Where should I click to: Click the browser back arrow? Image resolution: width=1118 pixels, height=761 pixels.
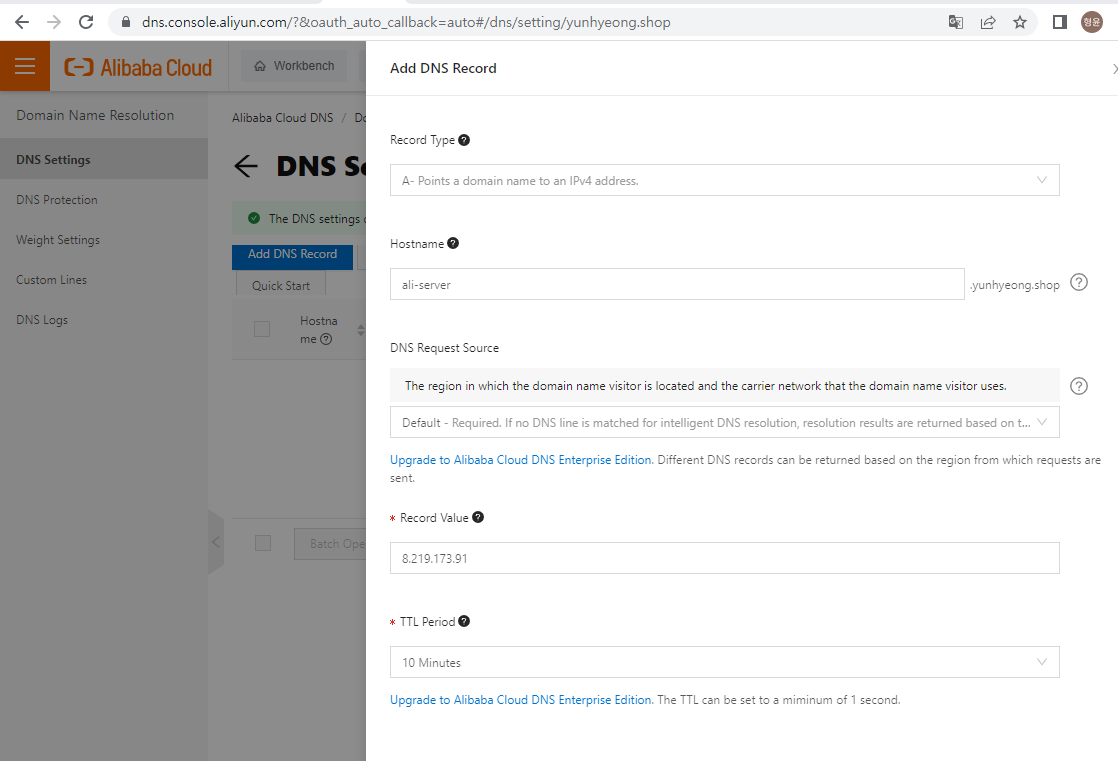coord(22,22)
